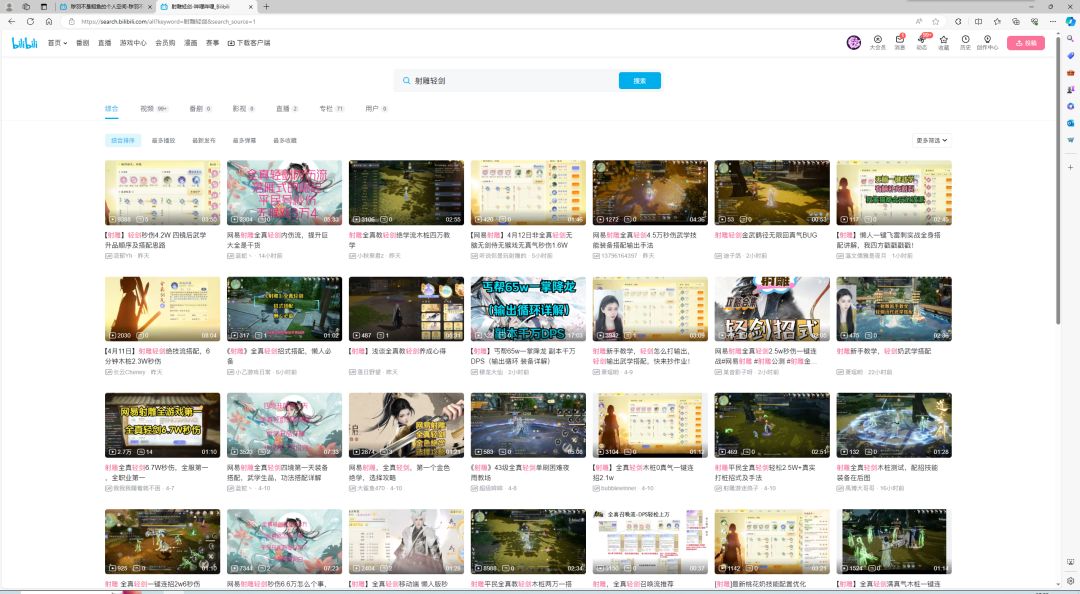Open the 历史 watch history icon
The image size is (1080, 594).
(965, 43)
